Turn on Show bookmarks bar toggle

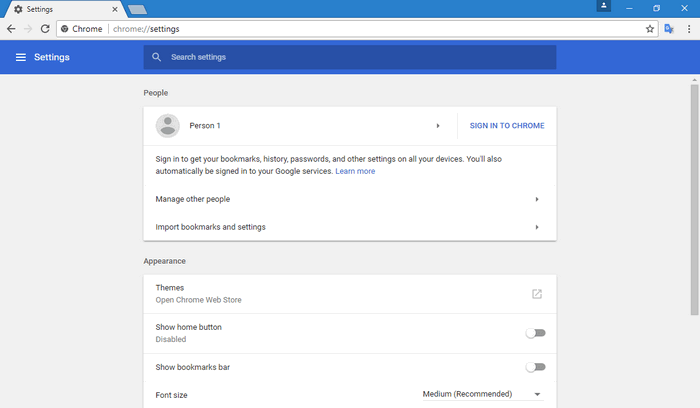(535, 367)
